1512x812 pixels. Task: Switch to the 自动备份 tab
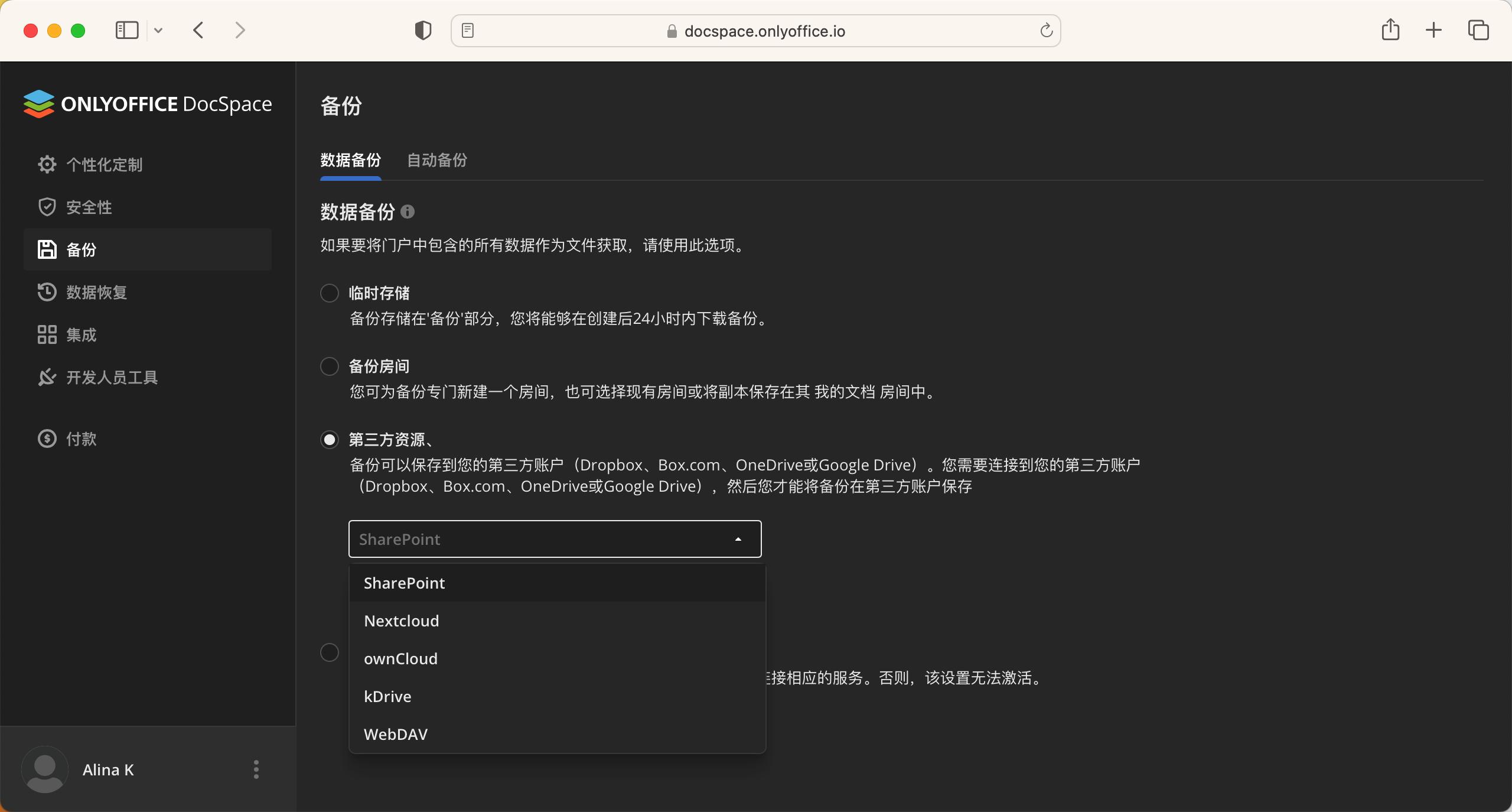[x=436, y=160]
